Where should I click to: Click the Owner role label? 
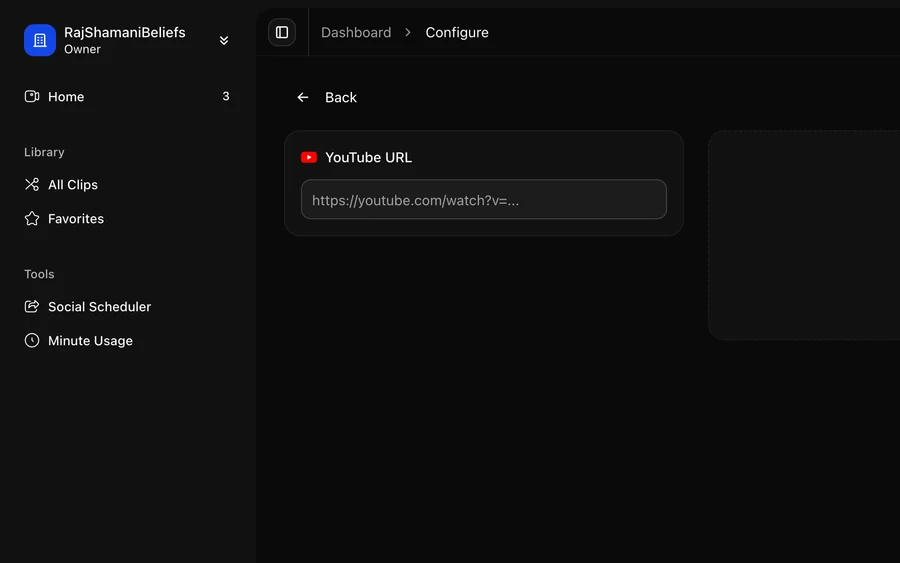point(82,49)
